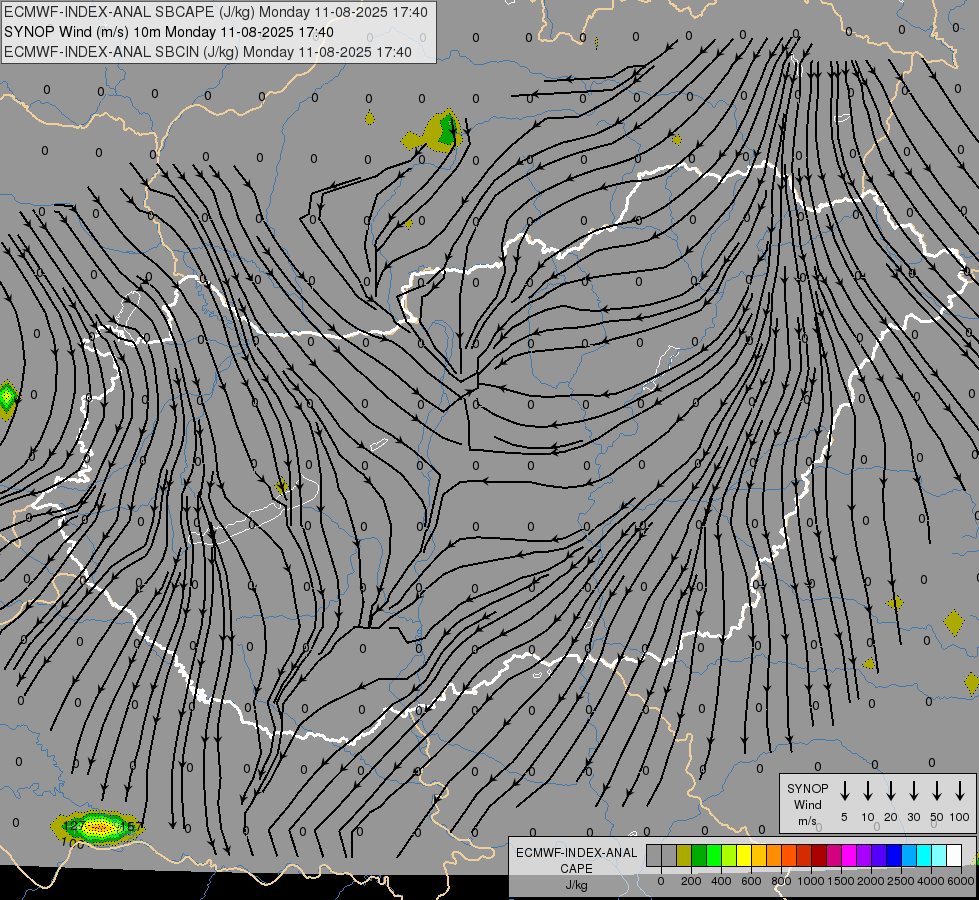Image resolution: width=979 pixels, height=900 pixels.
Task: Select the yellow-green CAPE legend swatch
Action: click(729, 855)
